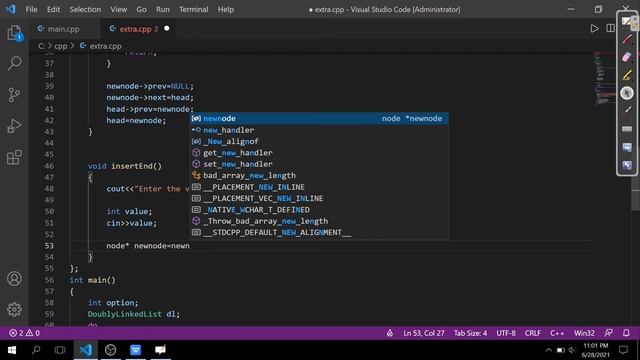Click the feedback icon in status bar
This screenshot has width=640, height=360.
point(608,333)
